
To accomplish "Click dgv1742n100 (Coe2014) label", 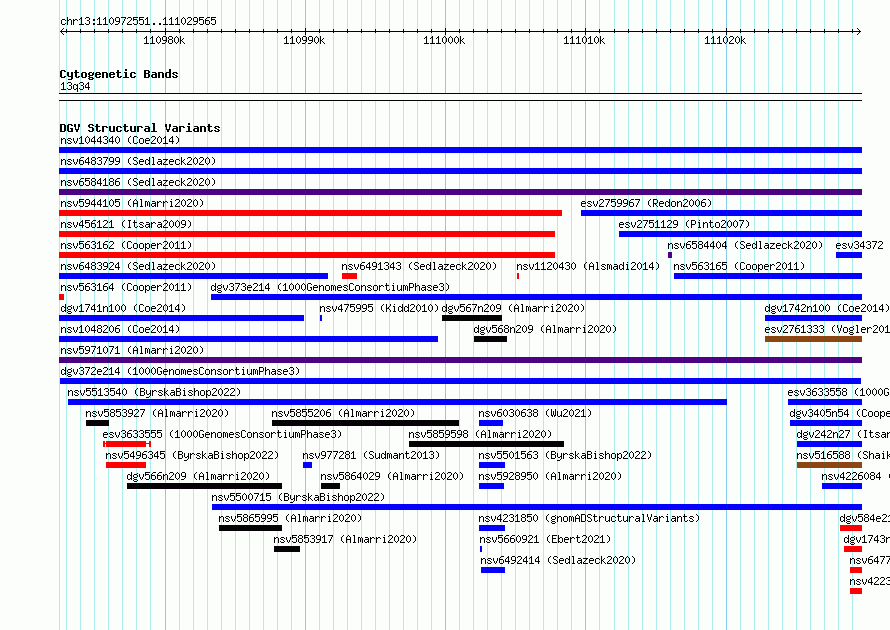I will point(827,308).
